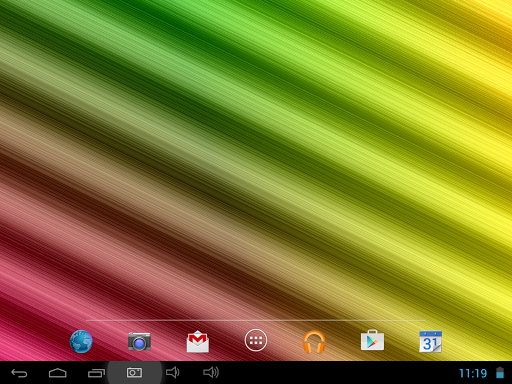This screenshot has height=384, width=512.
Task: Click the highlighted screenshot button
Action: [134, 373]
